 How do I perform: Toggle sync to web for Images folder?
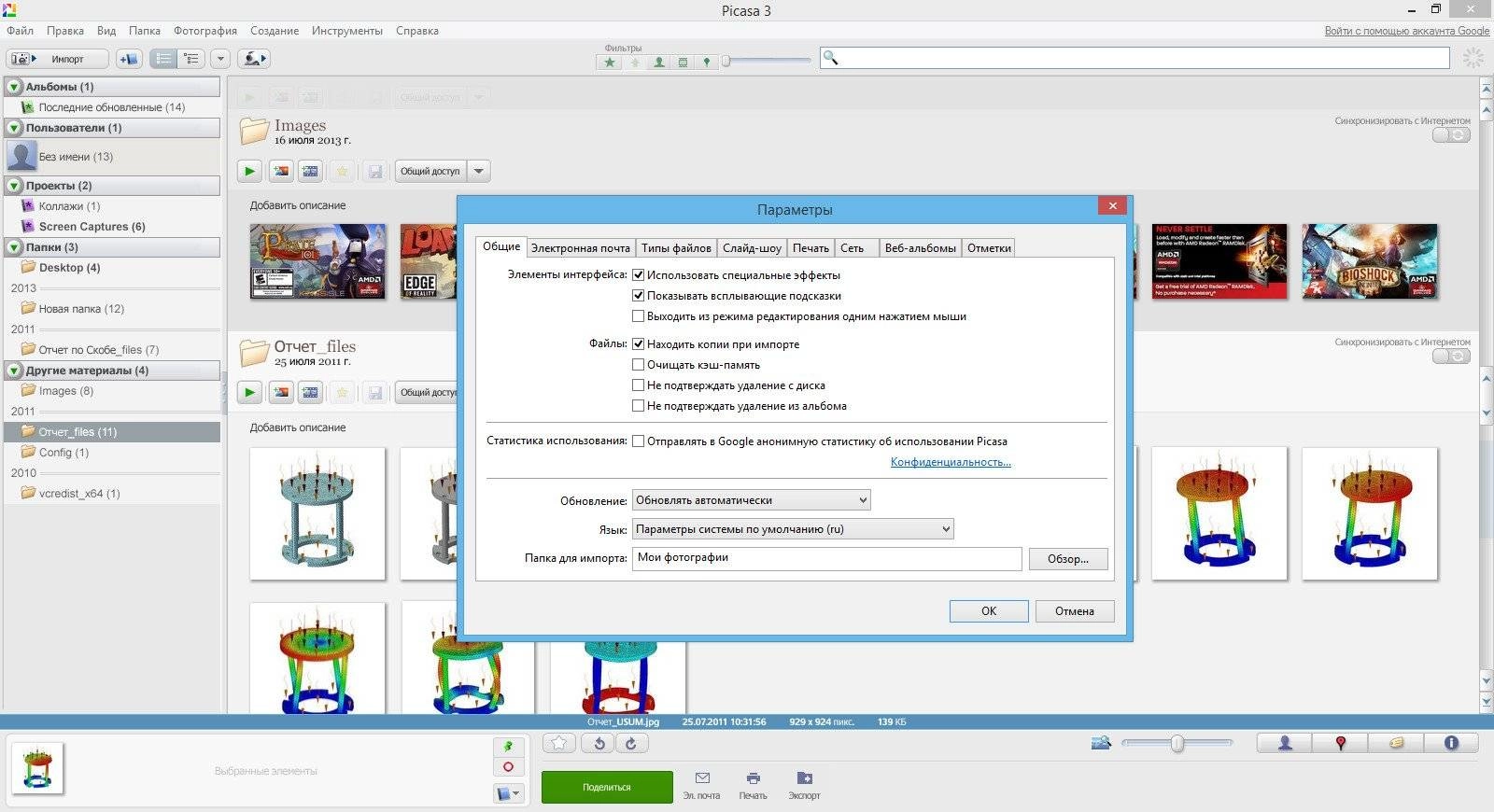[1451, 135]
